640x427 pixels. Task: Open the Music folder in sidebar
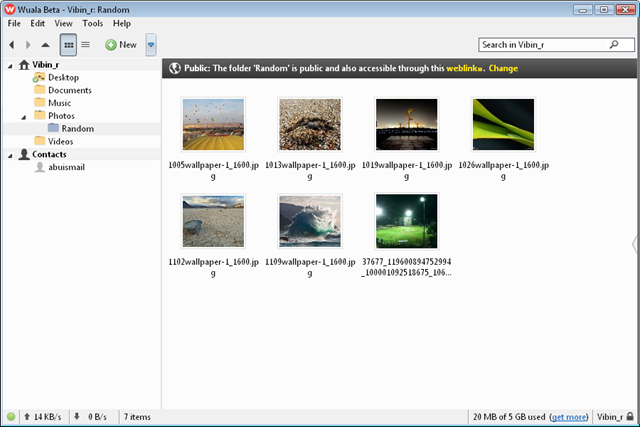(60, 103)
